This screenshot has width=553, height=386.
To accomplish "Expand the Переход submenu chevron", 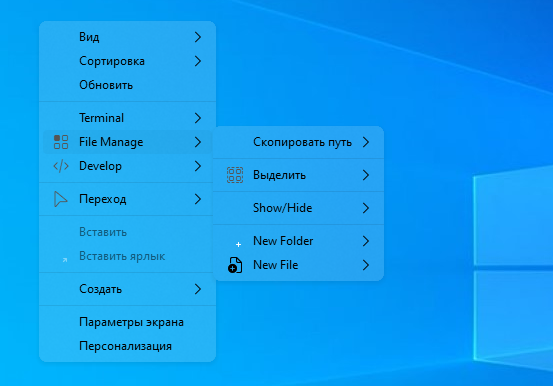I will (x=198, y=199).
